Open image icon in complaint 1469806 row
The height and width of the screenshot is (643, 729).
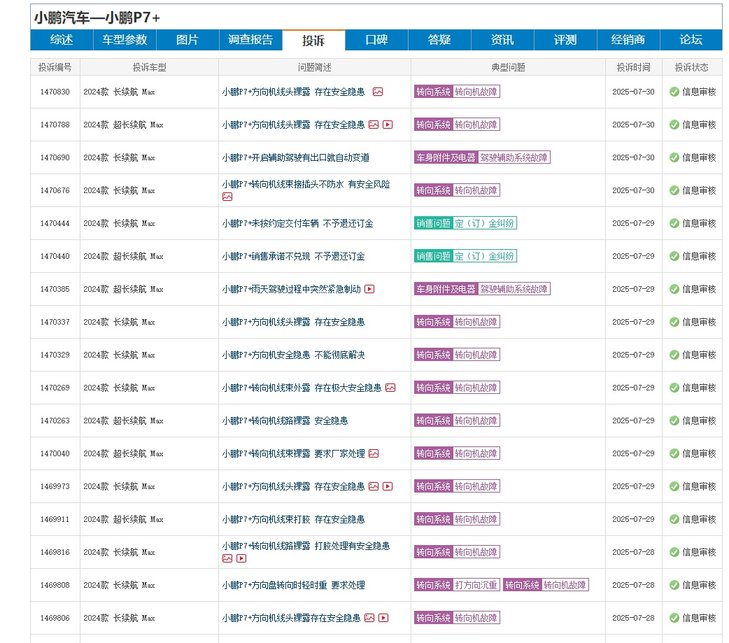click(x=369, y=618)
